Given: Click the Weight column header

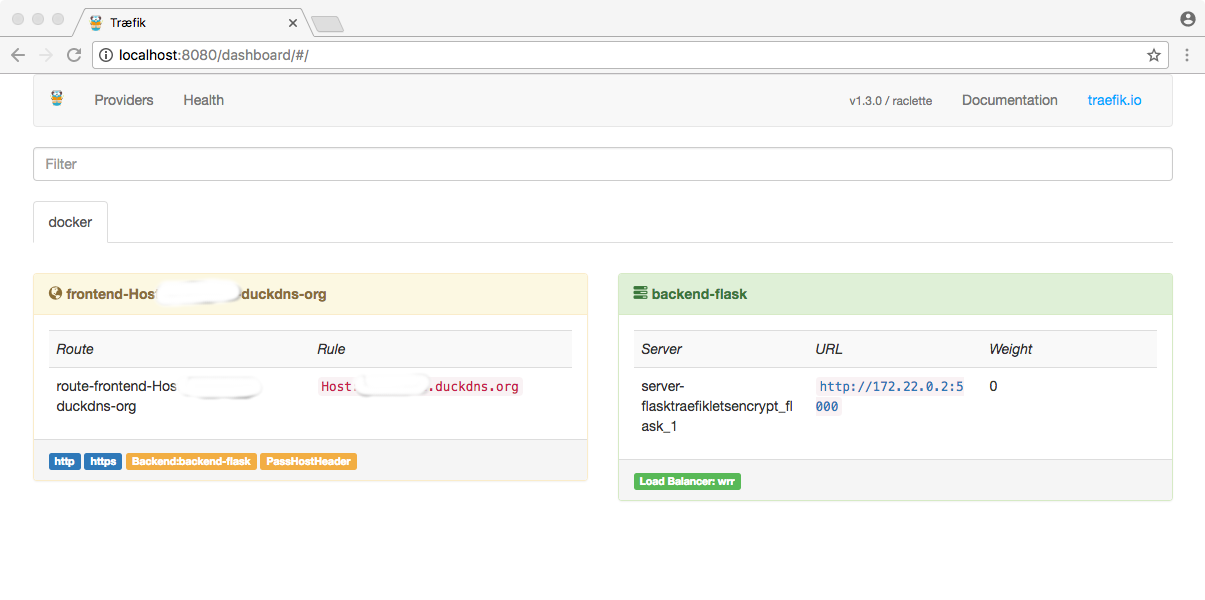Looking at the screenshot, I should [1011, 349].
